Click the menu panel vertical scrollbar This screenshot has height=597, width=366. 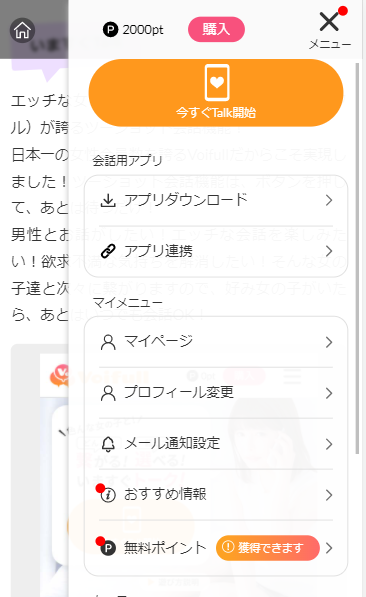coord(357,258)
